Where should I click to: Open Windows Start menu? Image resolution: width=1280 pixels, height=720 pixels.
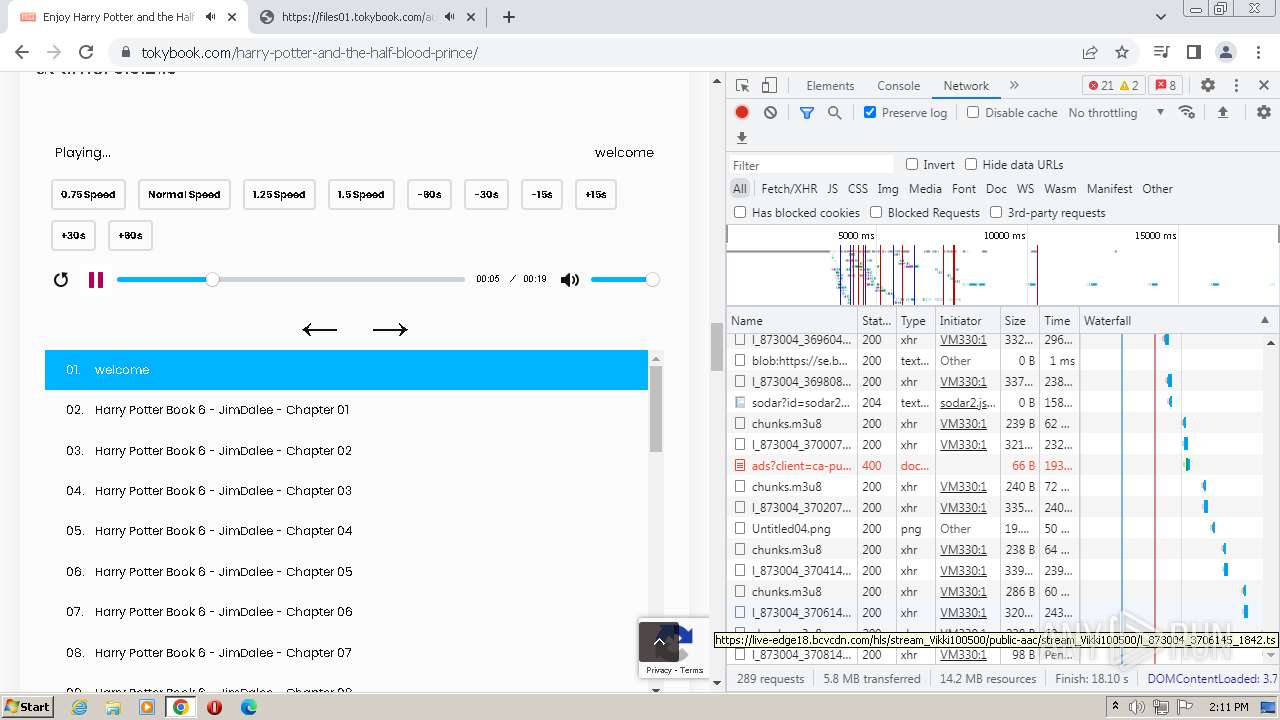pyautogui.click(x=28, y=707)
